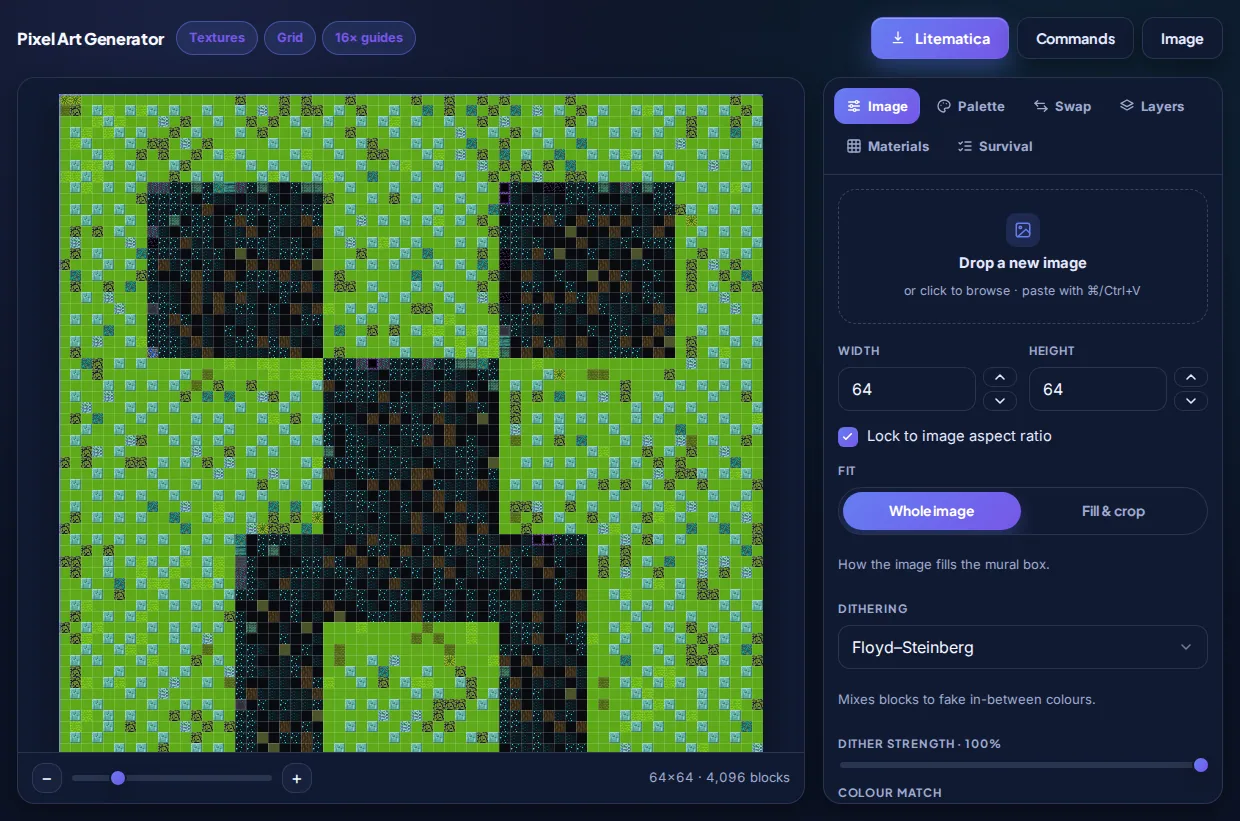This screenshot has width=1240, height=821.
Task: Click the Image export button
Action: 1182,38
